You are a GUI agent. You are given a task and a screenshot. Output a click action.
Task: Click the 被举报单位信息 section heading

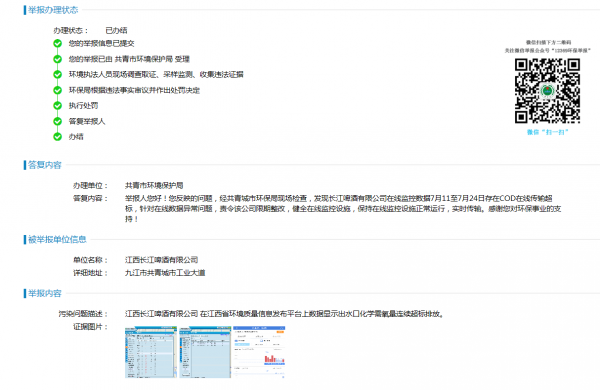coord(57,240)
